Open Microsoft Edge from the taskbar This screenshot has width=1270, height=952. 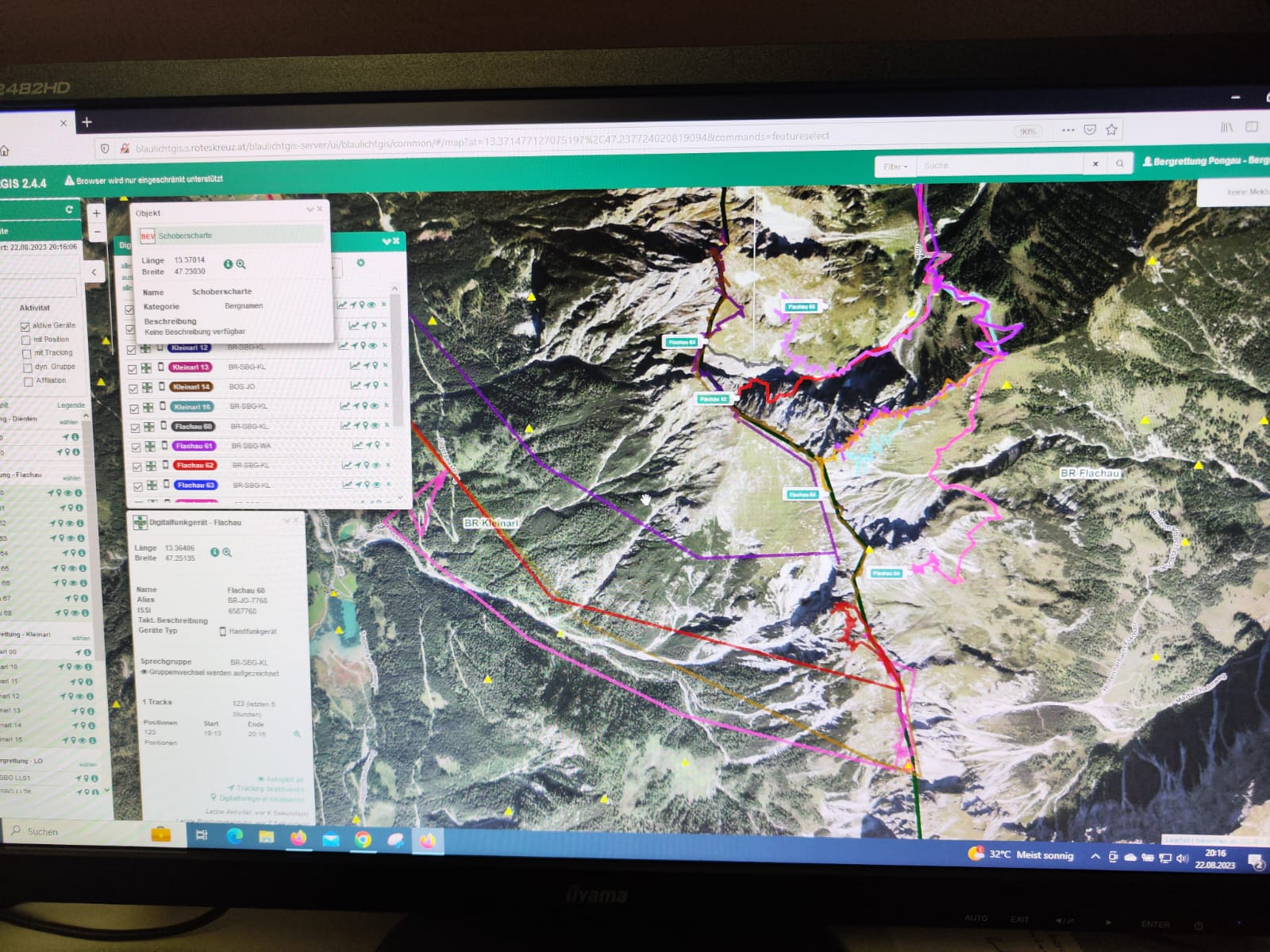[x=234, y=836]
